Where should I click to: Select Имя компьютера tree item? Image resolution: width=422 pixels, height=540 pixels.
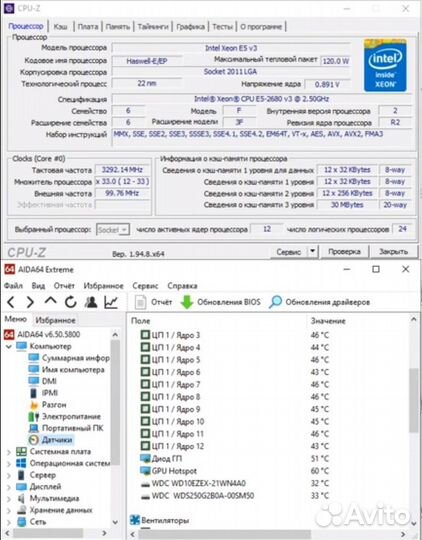(x=66, y=370)
